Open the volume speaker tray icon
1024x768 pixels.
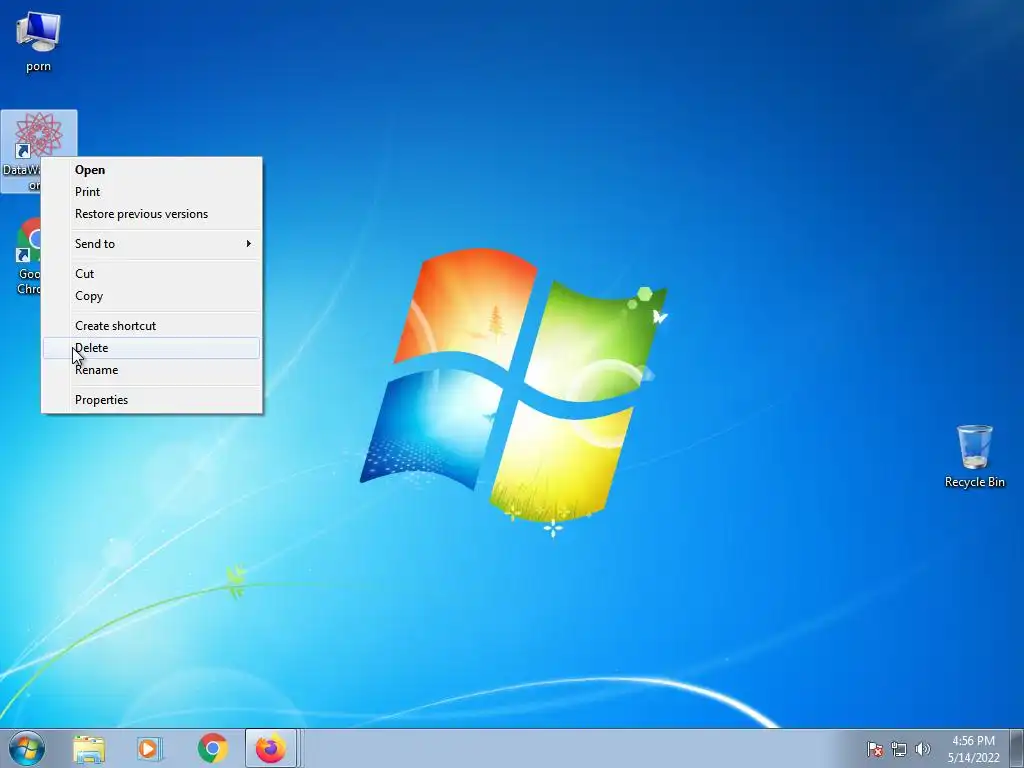click(923, 749)
